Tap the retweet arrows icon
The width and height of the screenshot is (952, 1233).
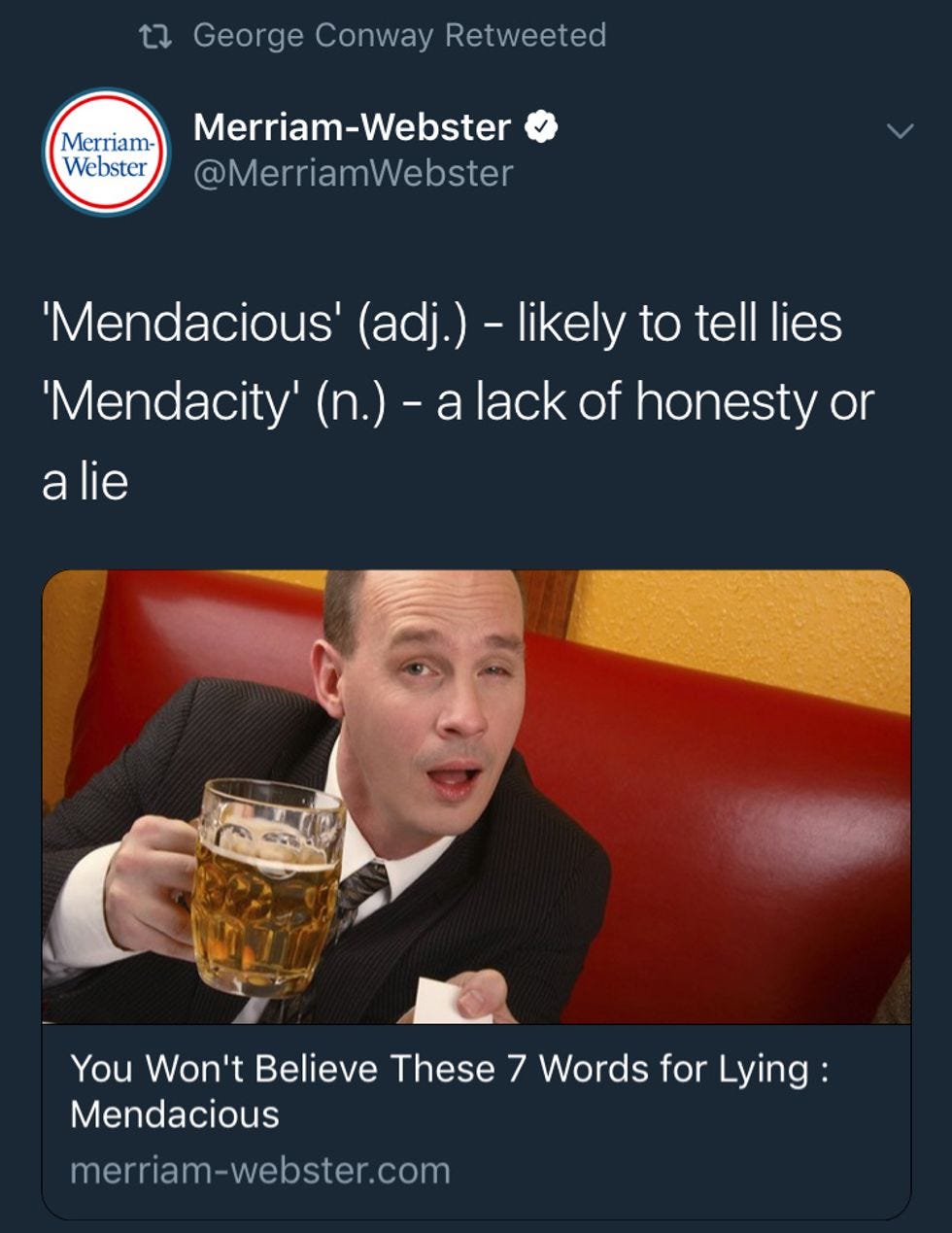pyautogui.click(x=155, y=36)
